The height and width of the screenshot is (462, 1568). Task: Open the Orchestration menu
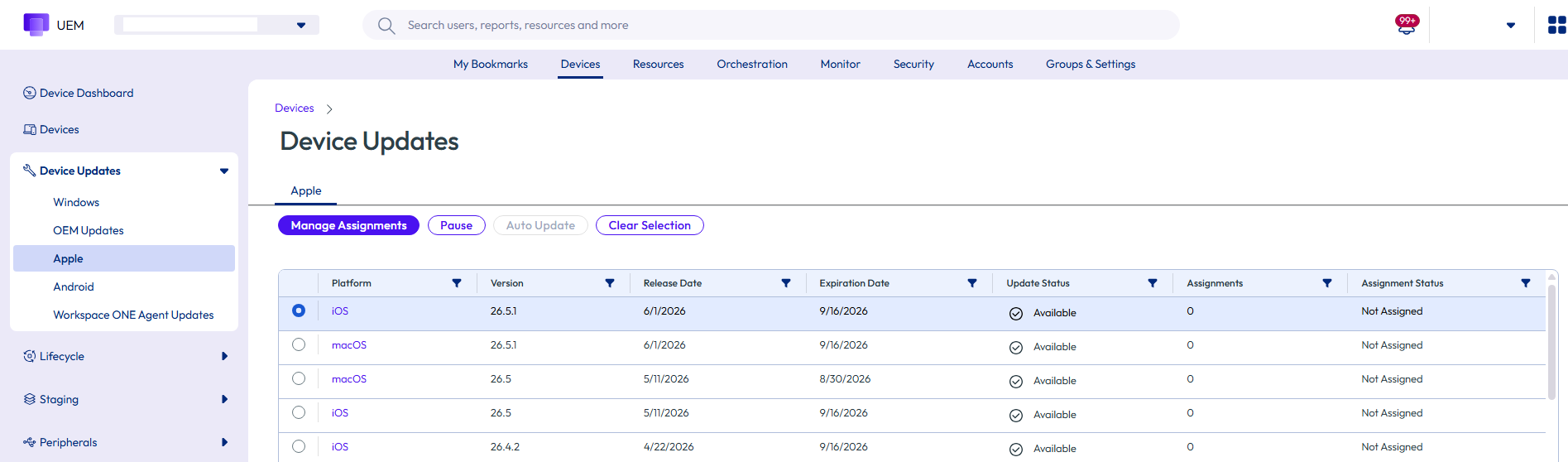[752, 64]
